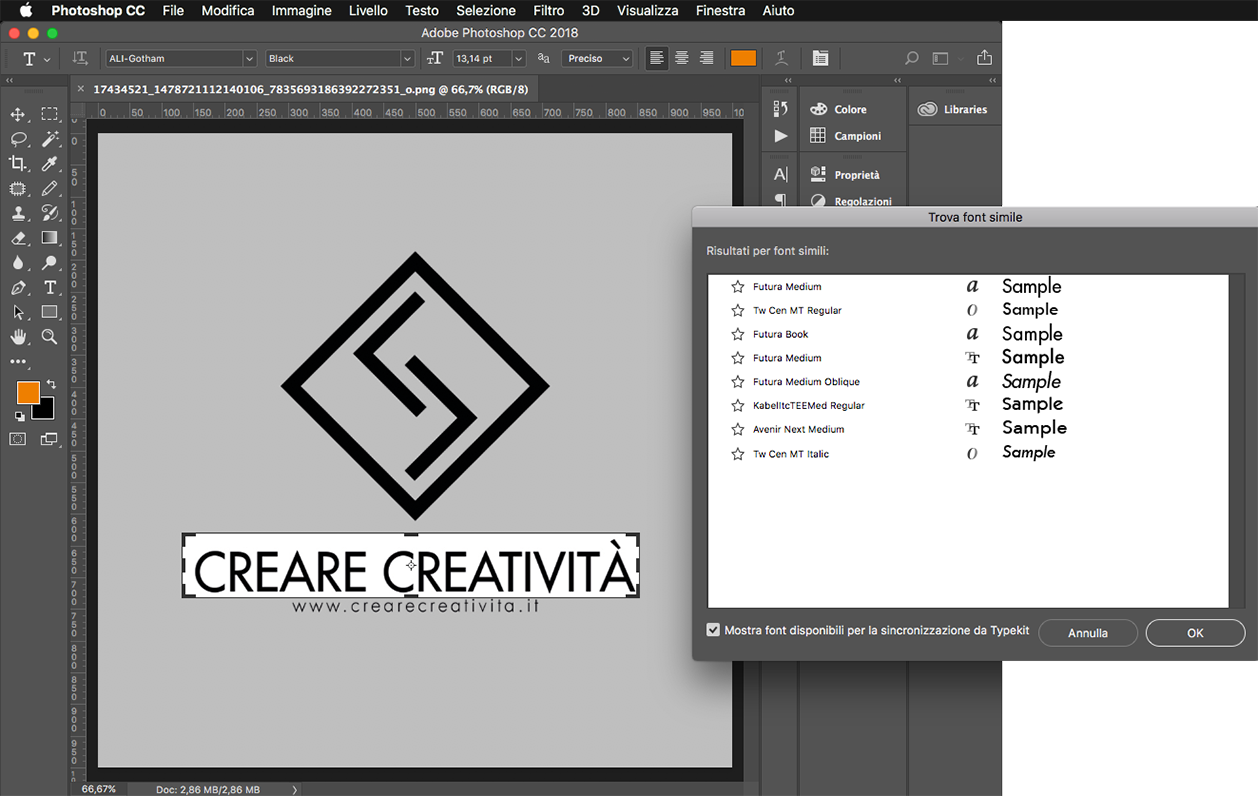
Task: Select the Lasso tool
Action: click(x=18, y=139)
